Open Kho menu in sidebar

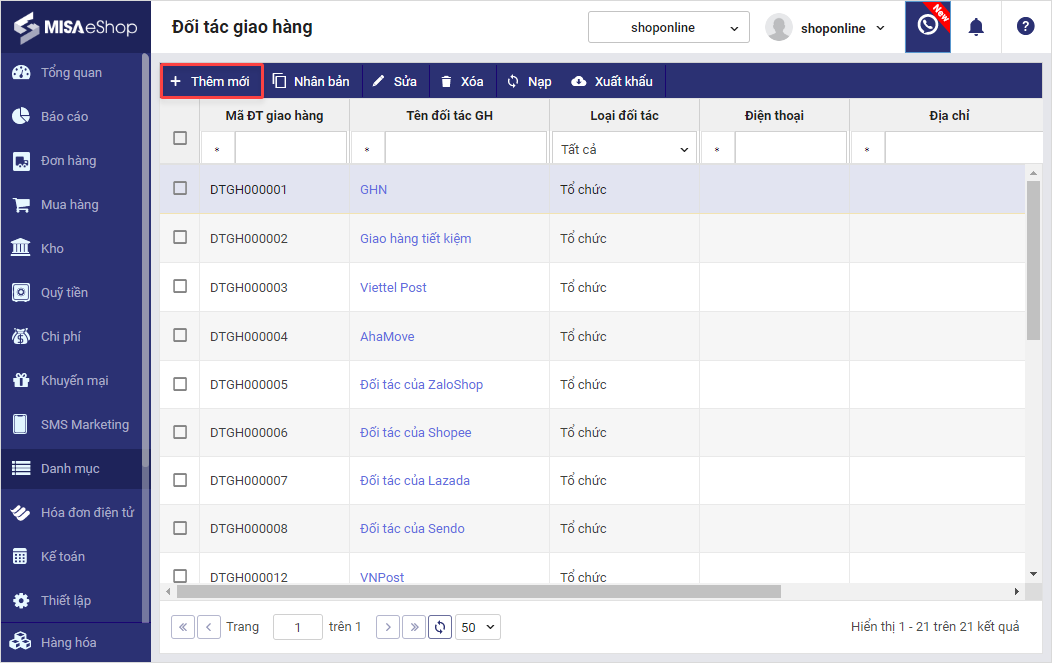click(x=52, y=248)
